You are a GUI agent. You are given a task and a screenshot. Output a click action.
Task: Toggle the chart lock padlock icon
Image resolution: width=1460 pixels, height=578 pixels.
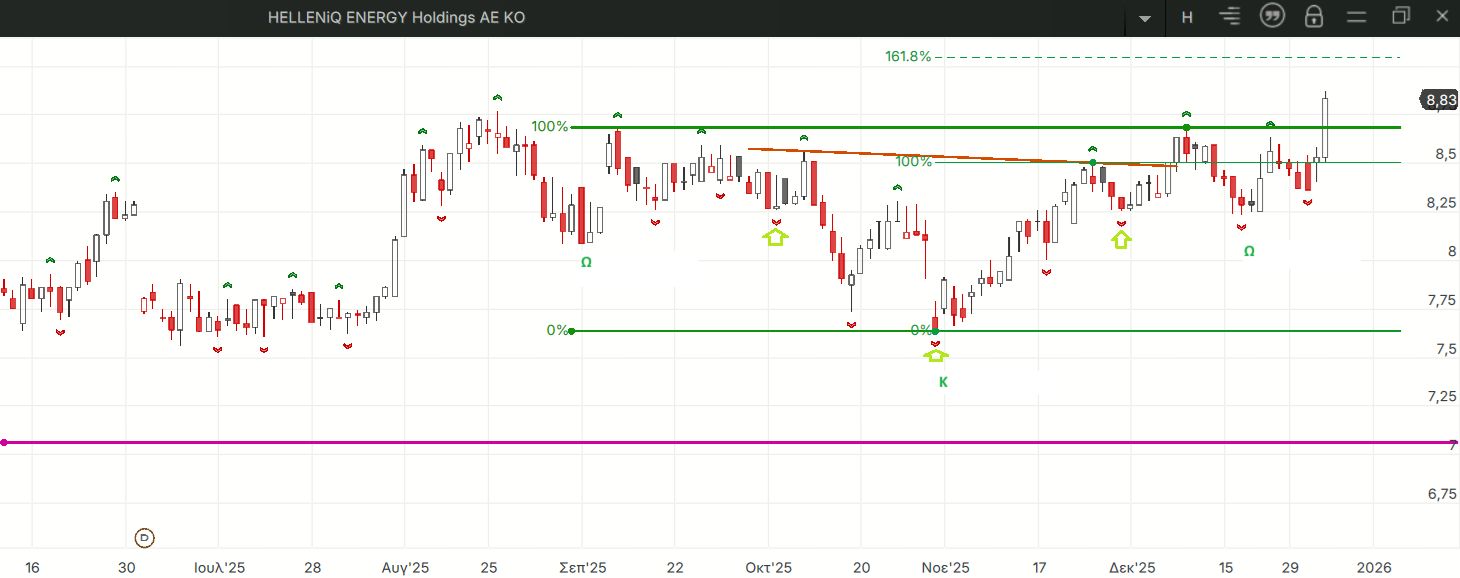(x=1314, y=17)
